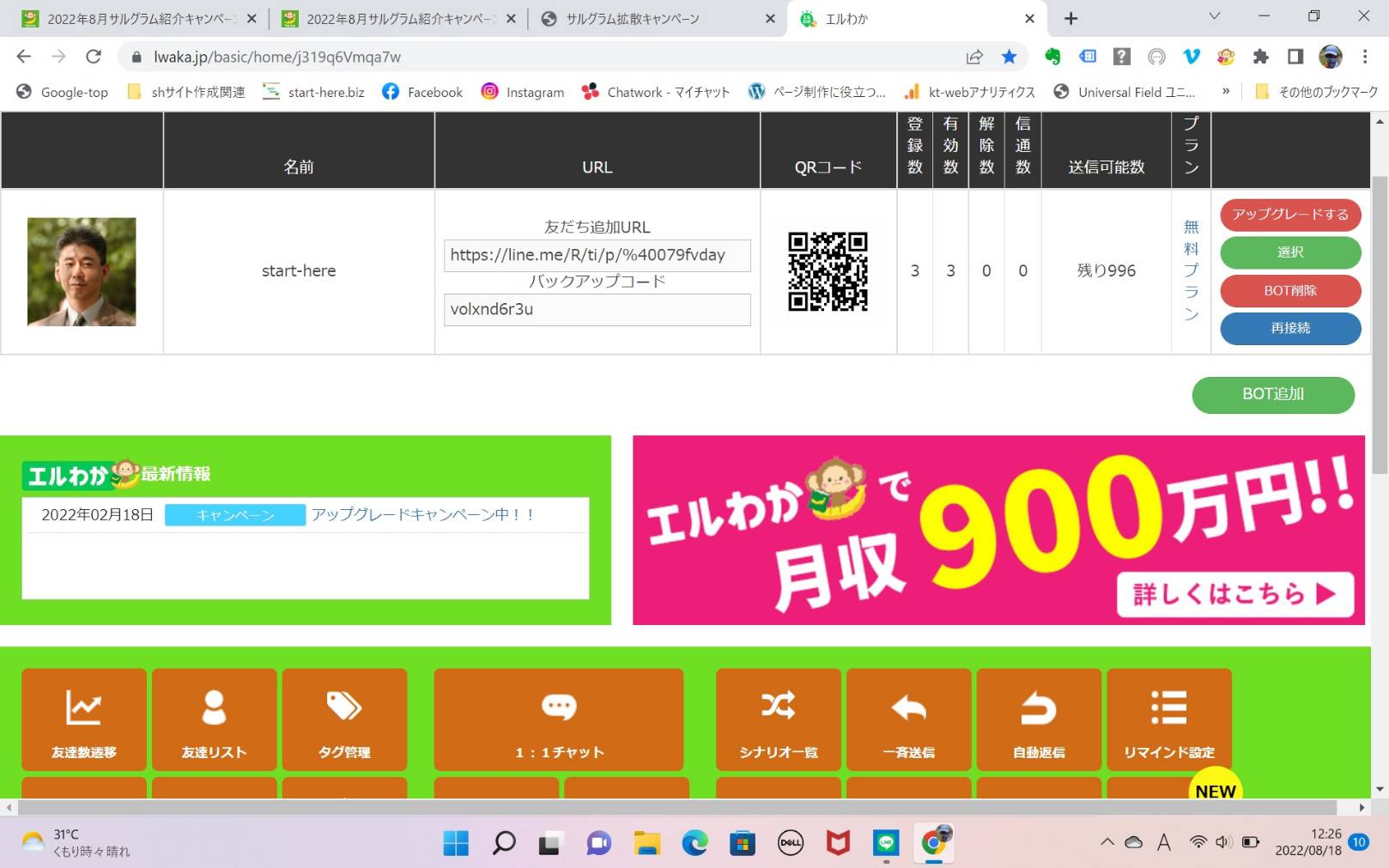Switch to the first 2022年8月サルグラム tab
1389x868 pixels.
[x=137, y=19]
